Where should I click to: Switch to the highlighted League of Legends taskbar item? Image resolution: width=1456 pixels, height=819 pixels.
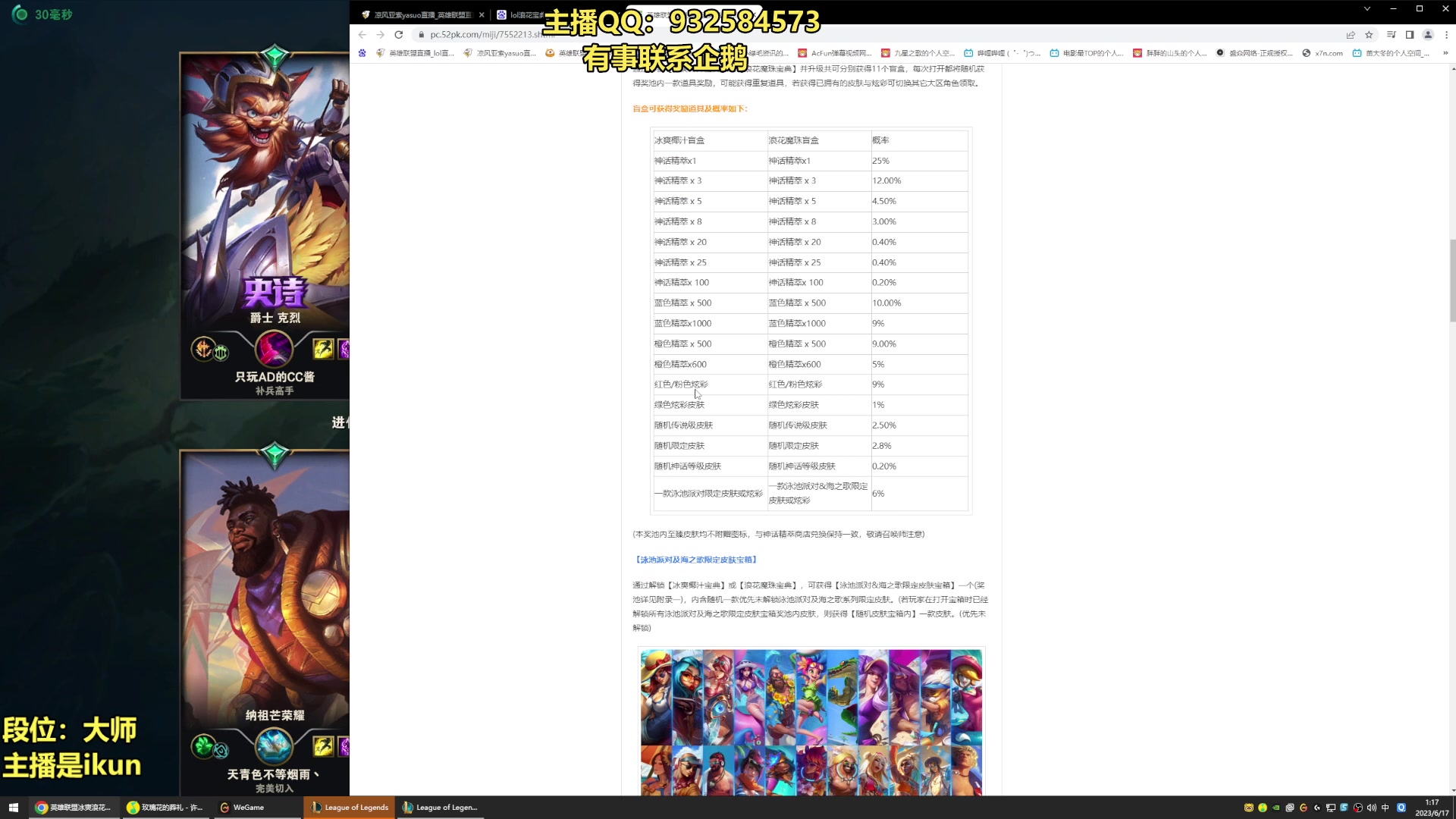click(350, 808)
